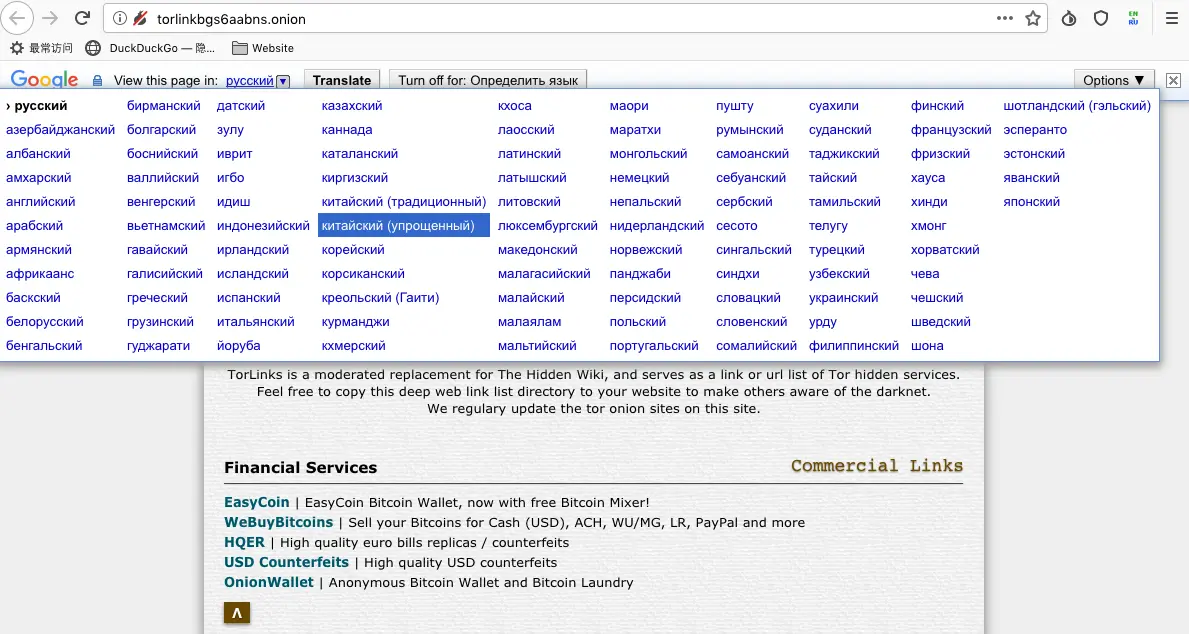1189x634 pixels.
Task: Bookmark this page with the star icon
Action: coord(1033,18)
